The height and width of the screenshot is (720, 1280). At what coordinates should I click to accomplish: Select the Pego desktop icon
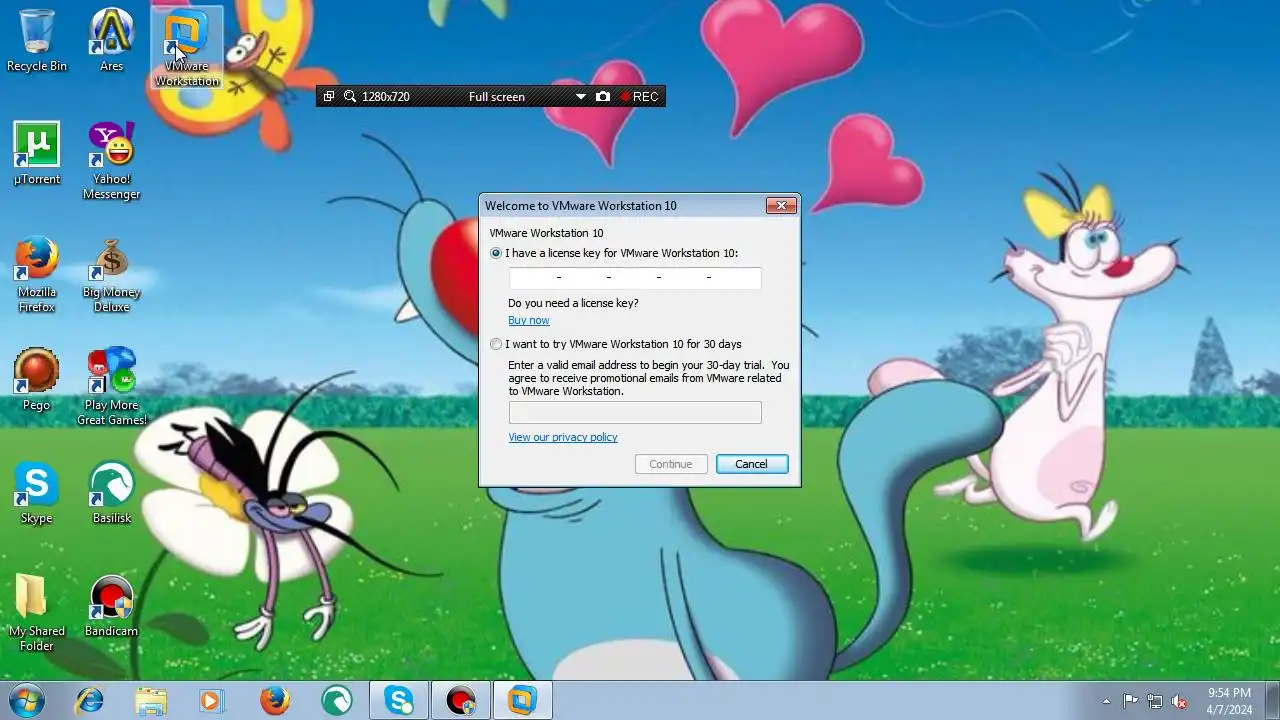(37, 380)
